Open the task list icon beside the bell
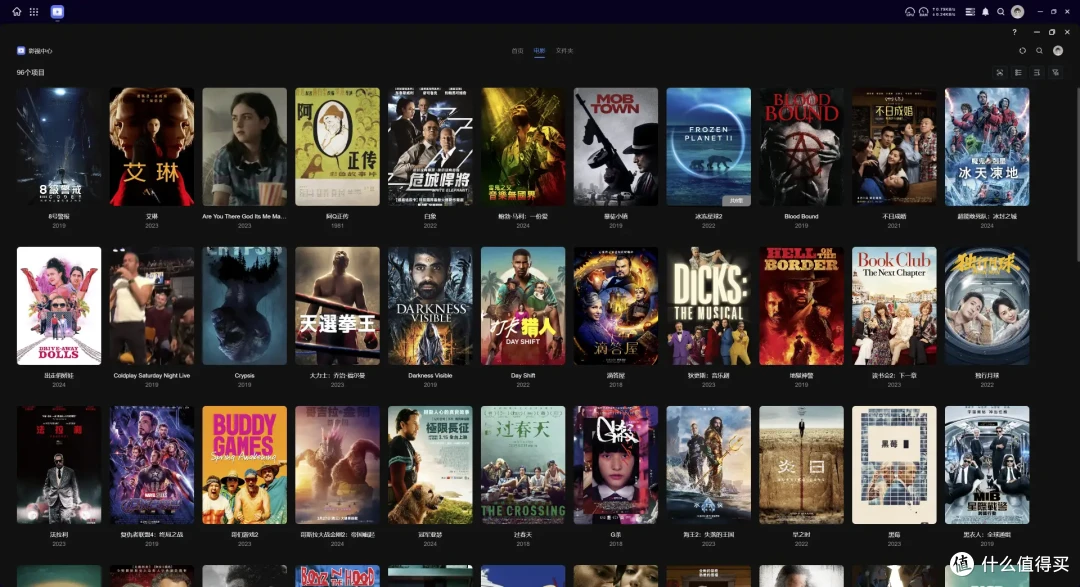Viewport: 1080px width, 587px height. coord(970,12)
